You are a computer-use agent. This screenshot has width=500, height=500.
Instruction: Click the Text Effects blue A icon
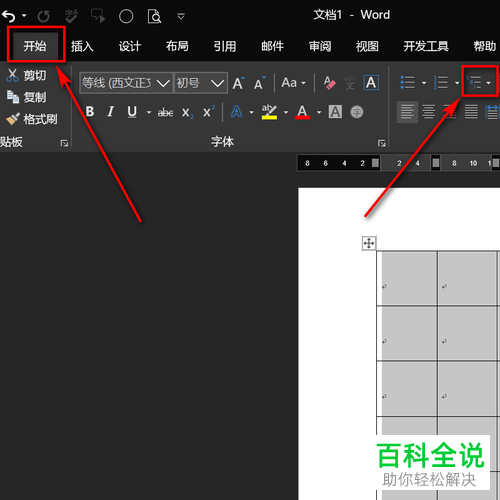coord(236,112)
